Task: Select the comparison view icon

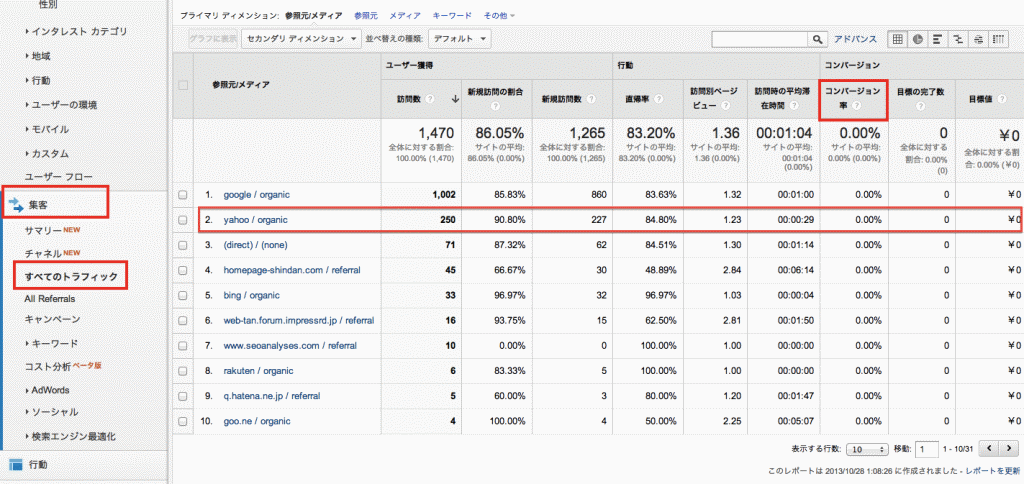Action: pos(957,39)
